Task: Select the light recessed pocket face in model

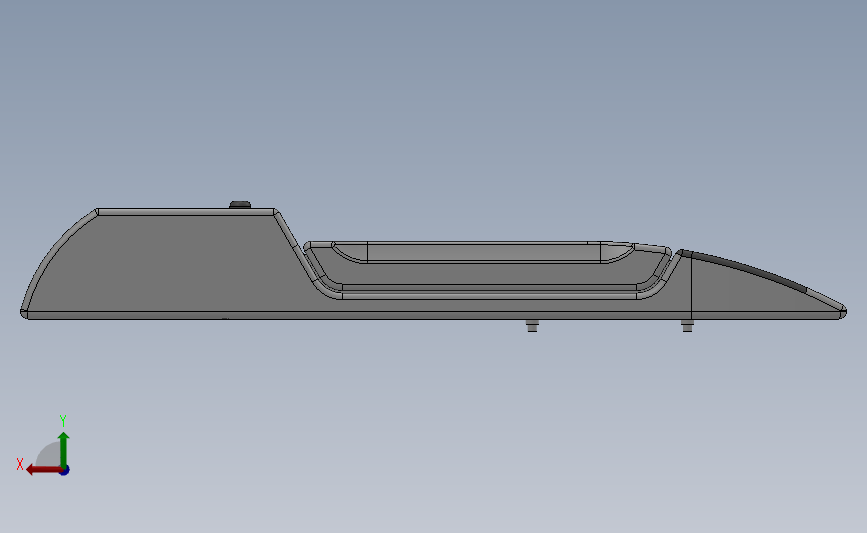Action: [x=484, y=252]
